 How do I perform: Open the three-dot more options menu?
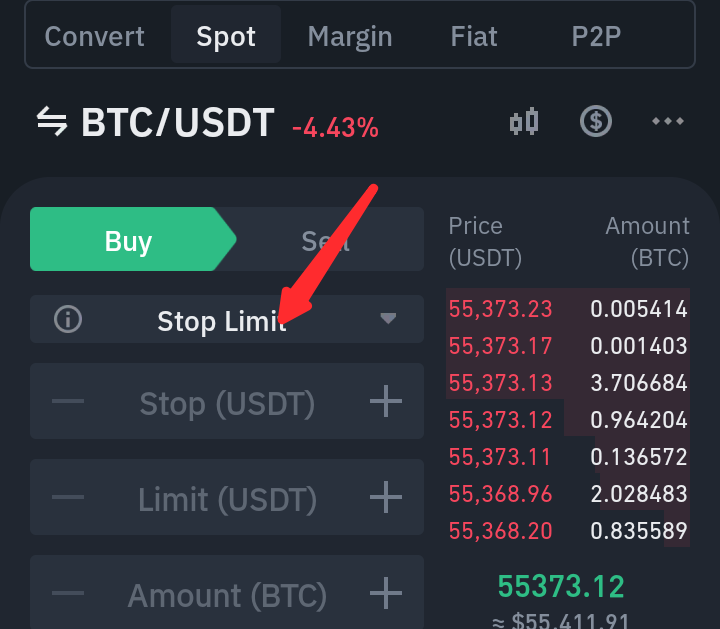pos(668,121)
